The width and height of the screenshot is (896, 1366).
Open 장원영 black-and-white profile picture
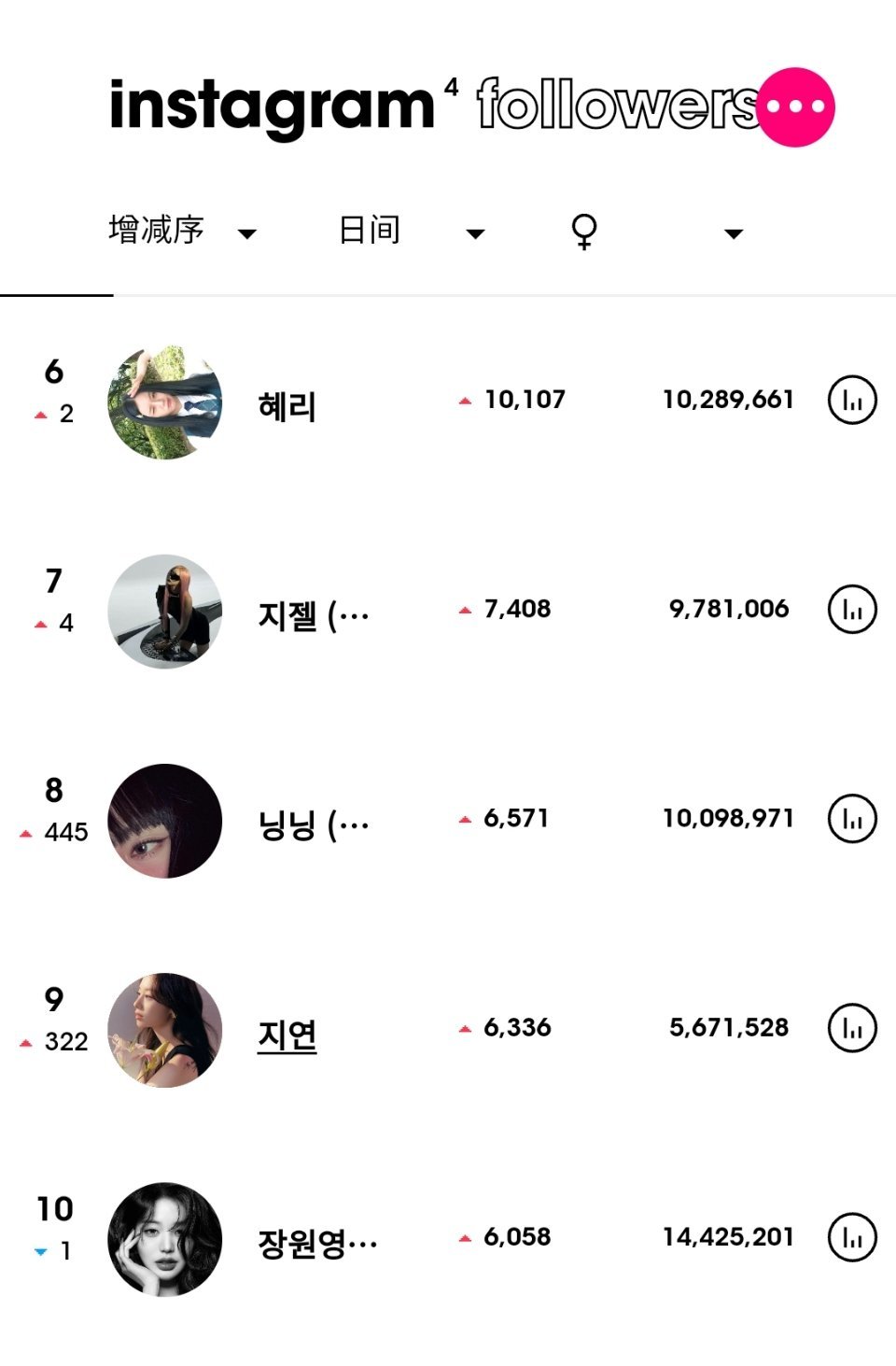(x=165, y=1240)
